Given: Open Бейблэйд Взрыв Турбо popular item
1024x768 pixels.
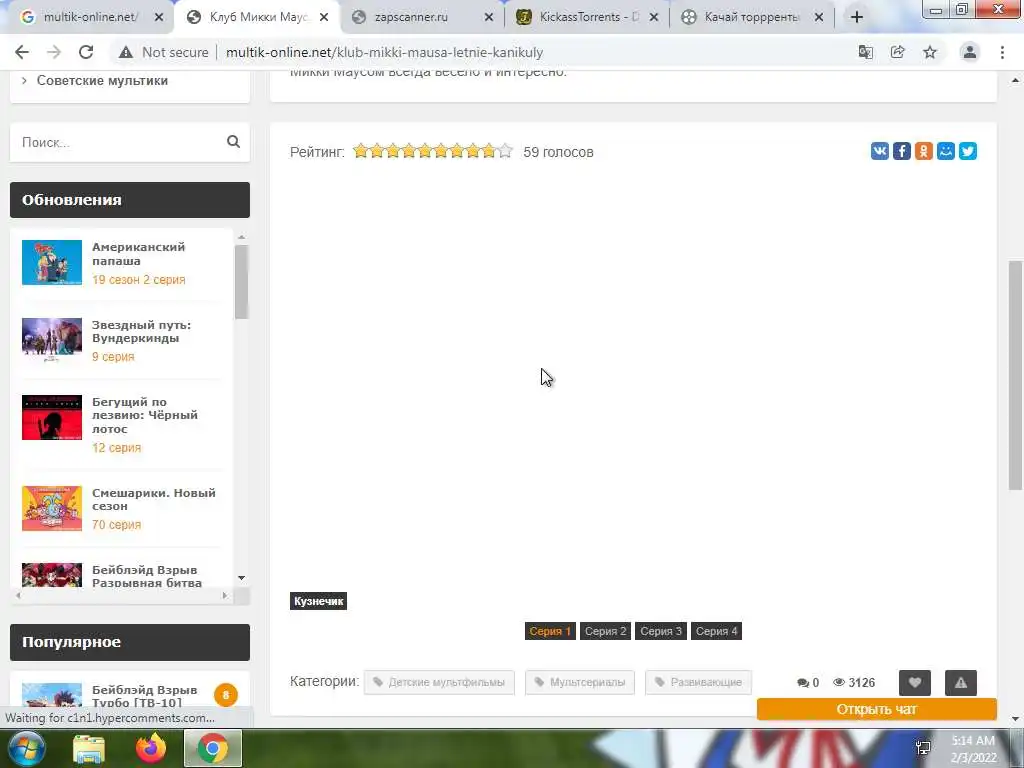Looking at the screenshot, I should tap(144, 696).
